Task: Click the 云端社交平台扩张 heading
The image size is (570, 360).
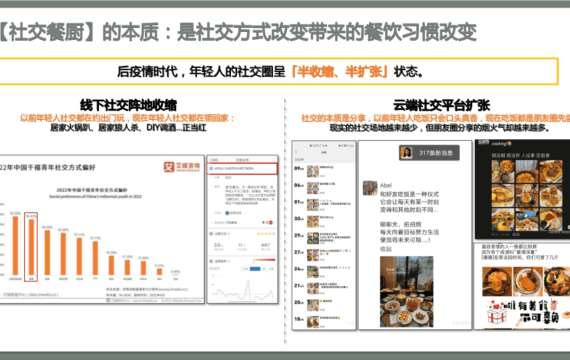Action: click(441, 105)
